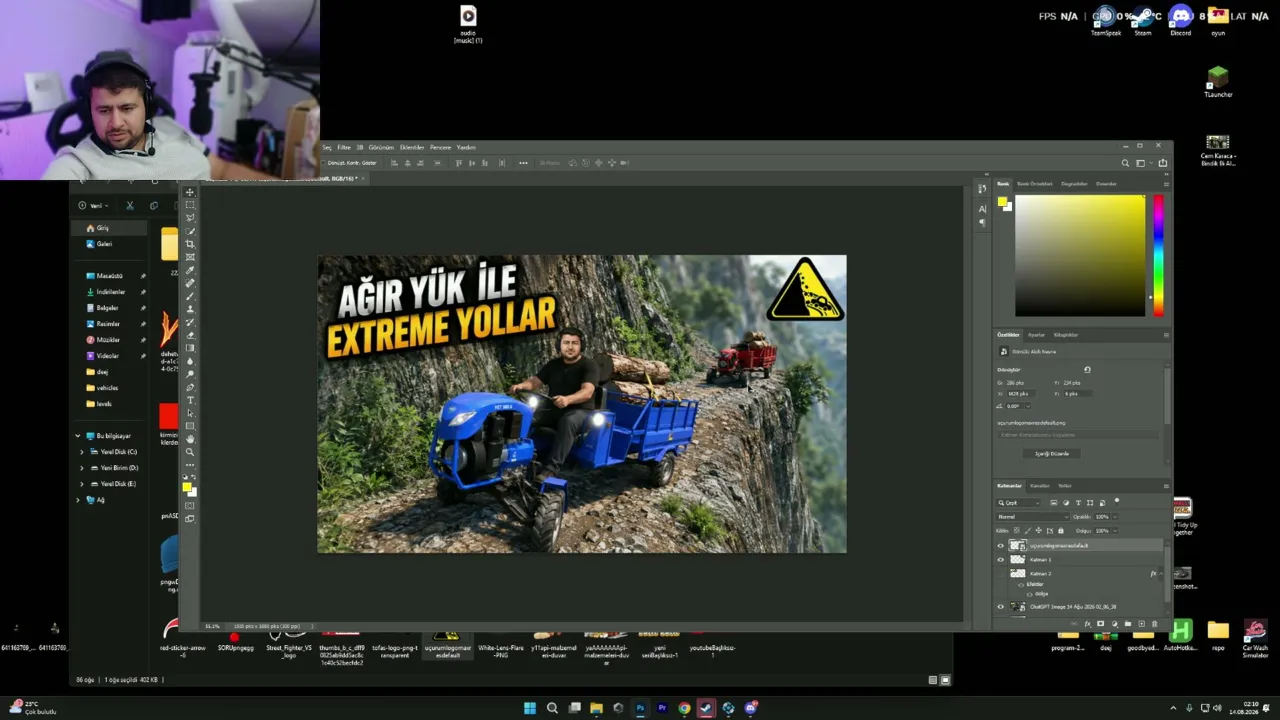1280x720 pixels.
Task: Pick a color in the yellow color field
Action: [1080, 255]
